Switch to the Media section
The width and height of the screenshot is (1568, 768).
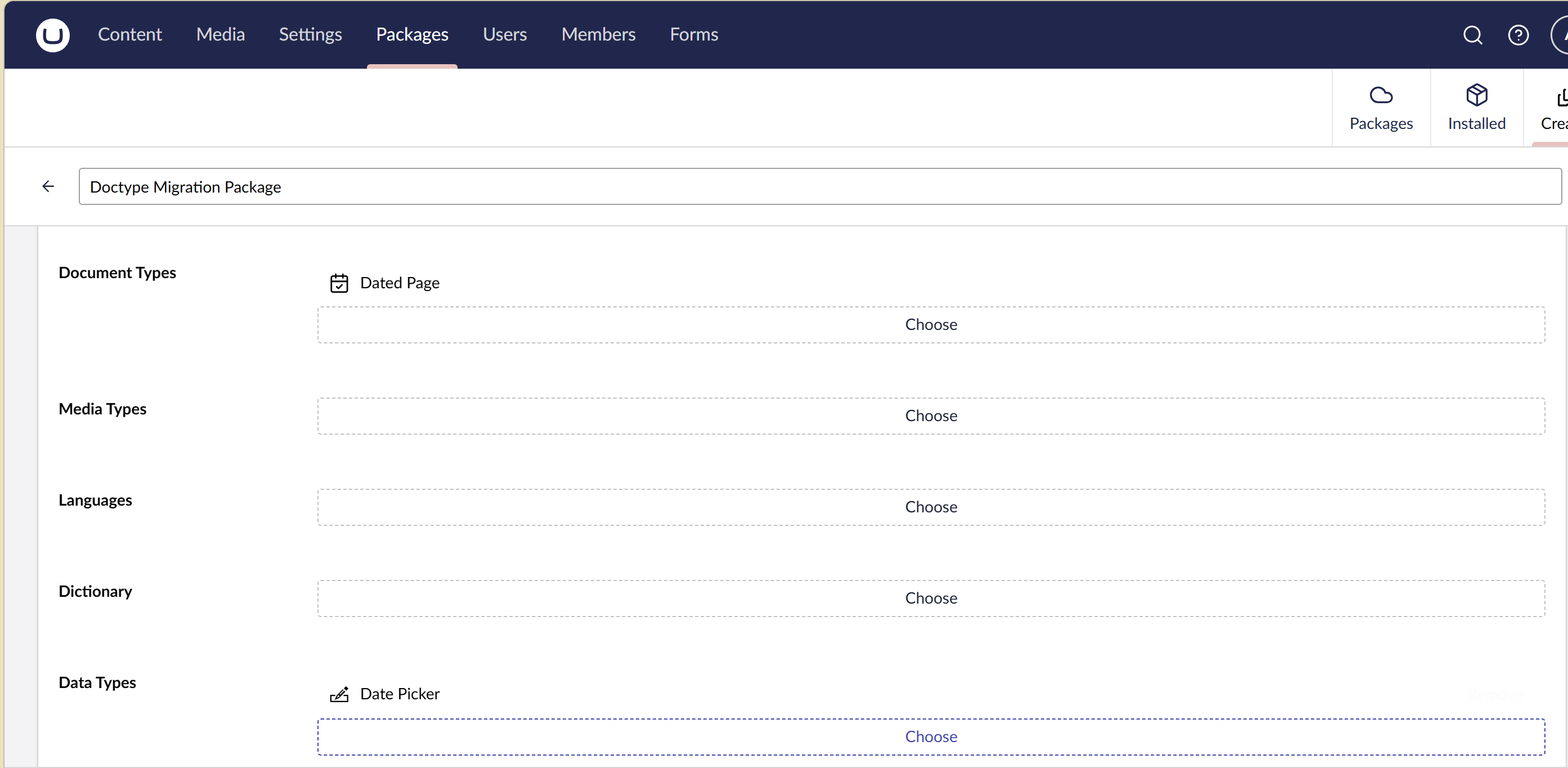(221, 35)
